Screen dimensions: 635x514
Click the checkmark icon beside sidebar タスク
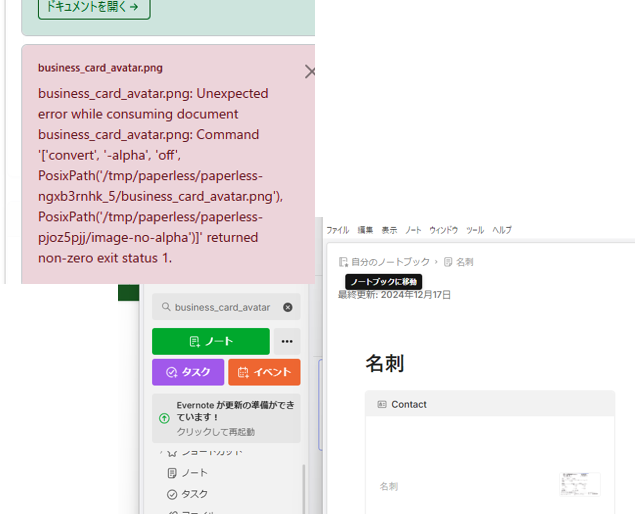coord(172,494)
